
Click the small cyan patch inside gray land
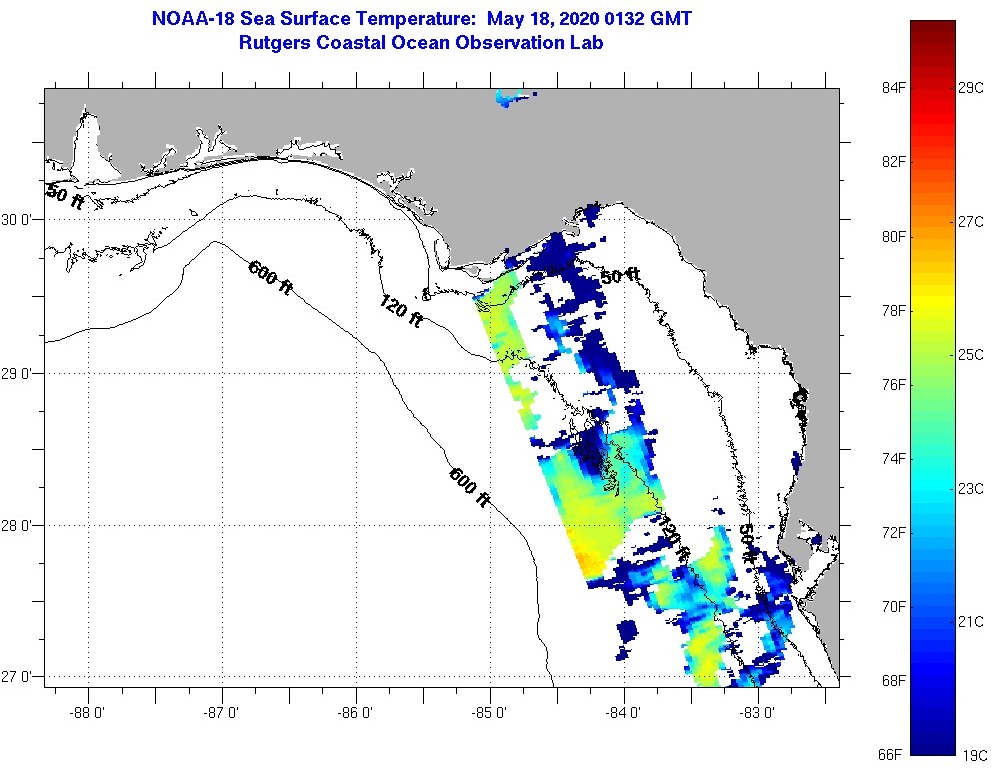(512, 97)
